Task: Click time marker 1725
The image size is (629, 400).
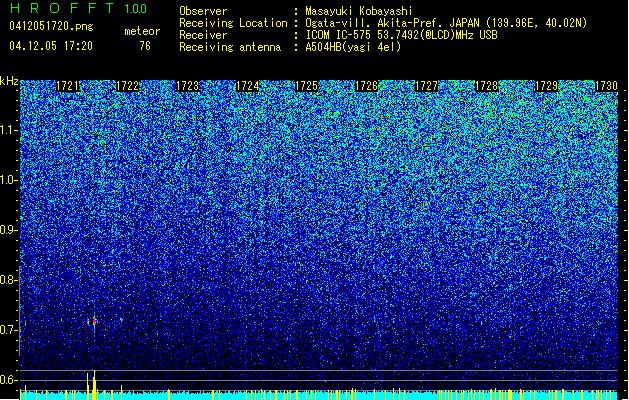Action: [x=307, y=86]
